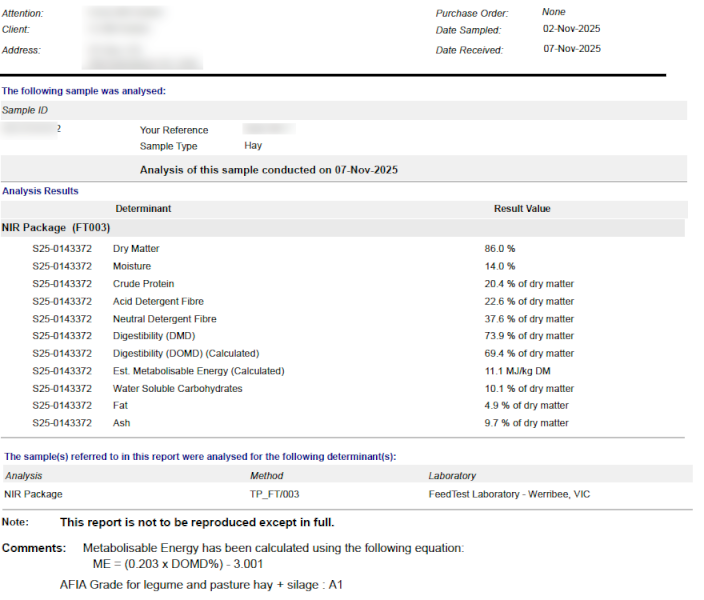The width and height of the screenshot is (704, 600).
Task: Click the Purchase Order label
Action: [472, 13]
